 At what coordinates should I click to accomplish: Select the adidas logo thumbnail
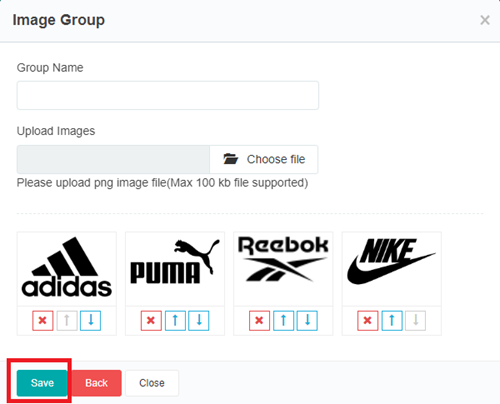pos(67,269)
